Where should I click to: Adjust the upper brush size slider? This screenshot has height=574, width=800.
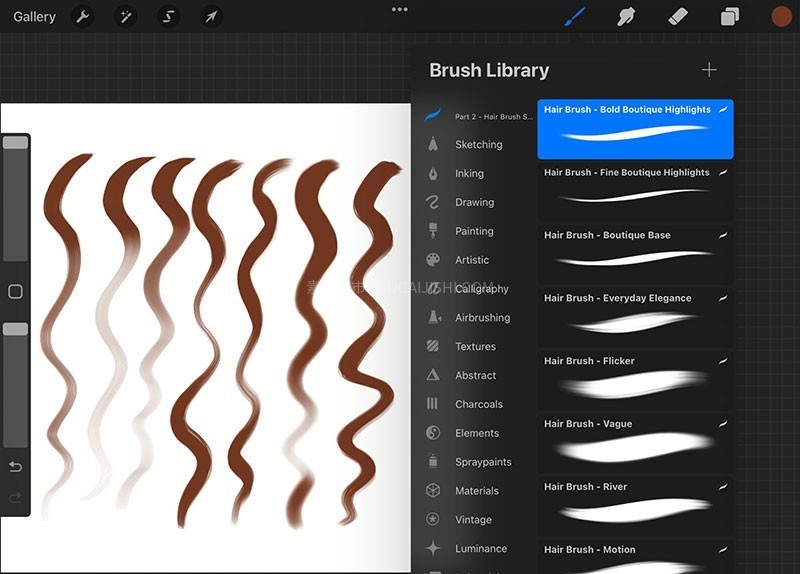[15, 199]
